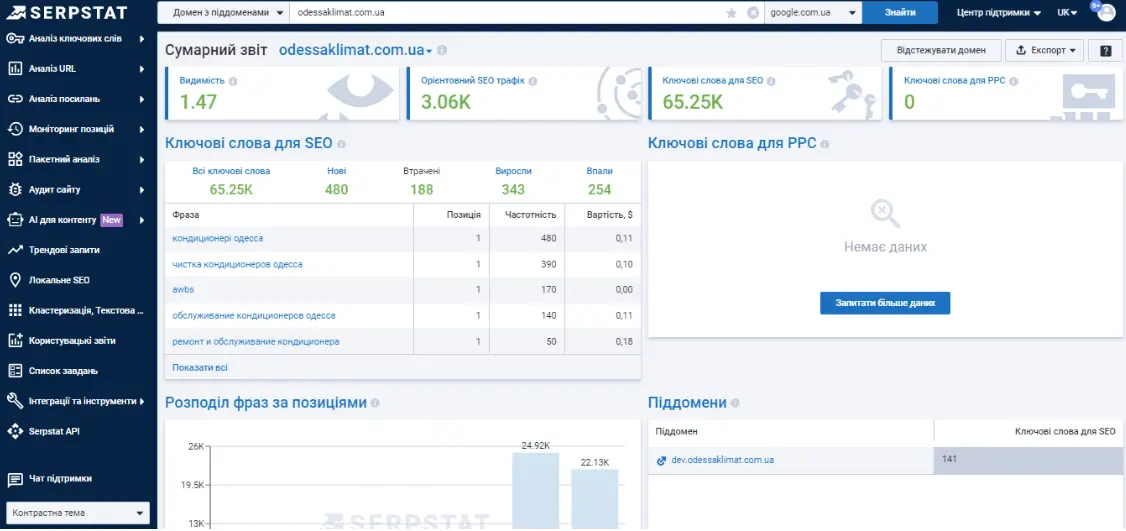Click the batch analysis grid icon
The image size is (1126, 531).
pos(15,160)
